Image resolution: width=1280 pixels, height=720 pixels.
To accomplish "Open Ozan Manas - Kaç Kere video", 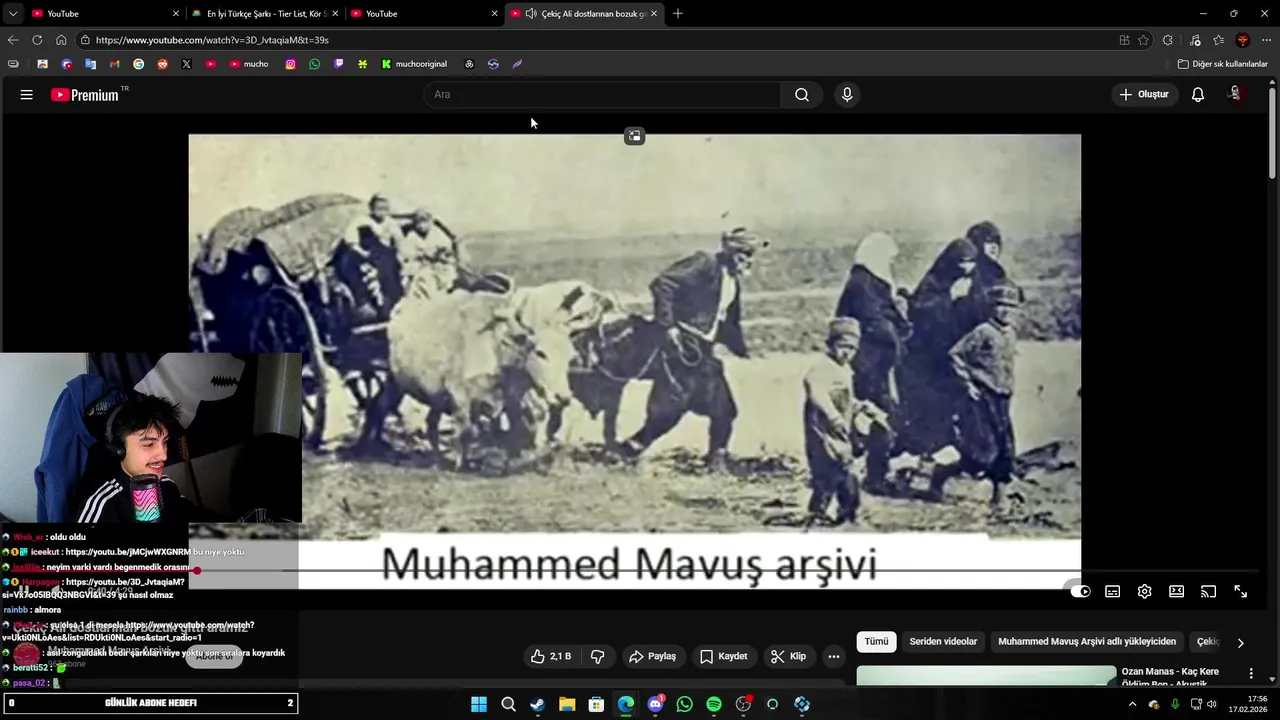I will (x=1170, y=678).
